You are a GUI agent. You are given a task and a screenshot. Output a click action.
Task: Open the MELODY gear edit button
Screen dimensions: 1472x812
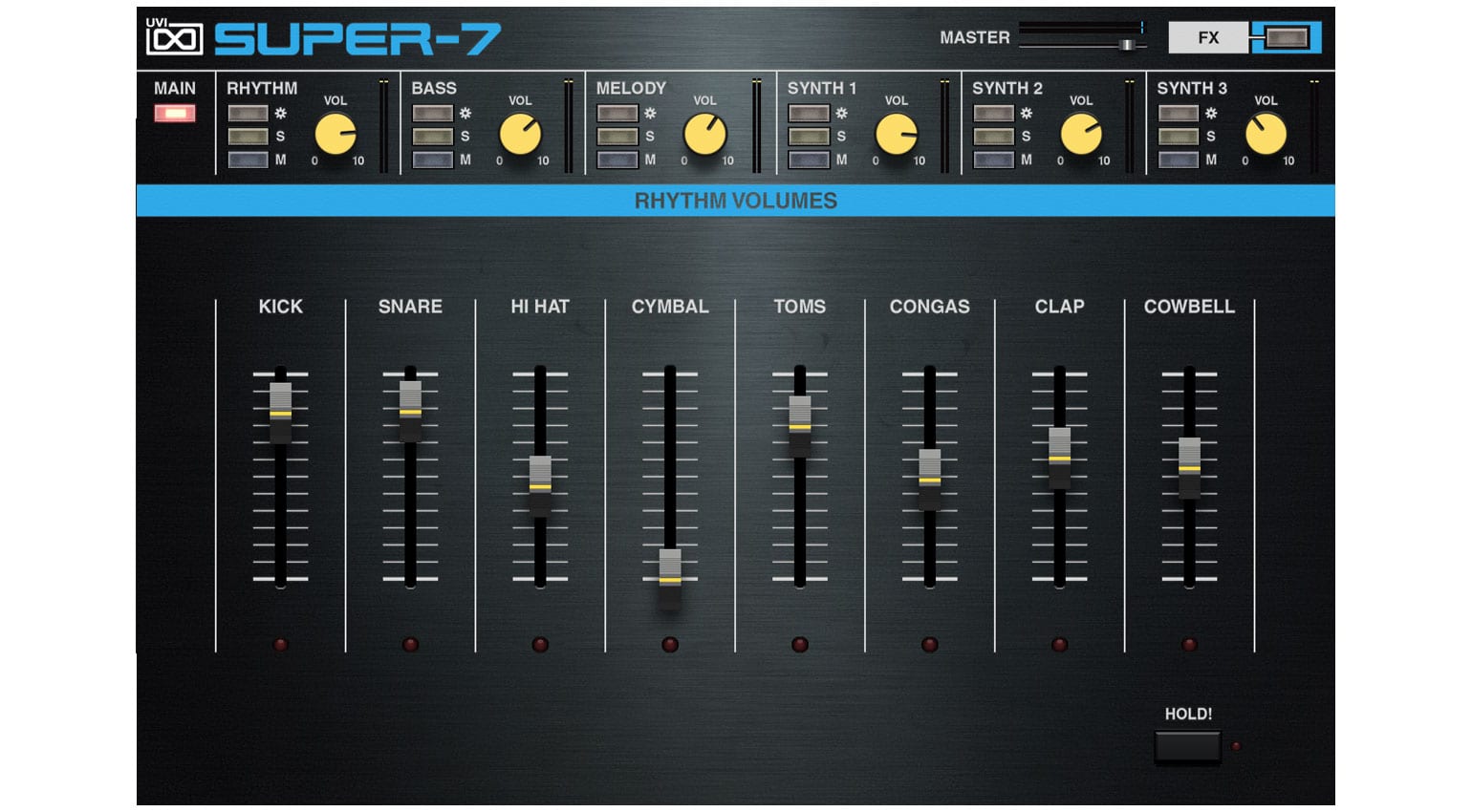tap(617, 114)
